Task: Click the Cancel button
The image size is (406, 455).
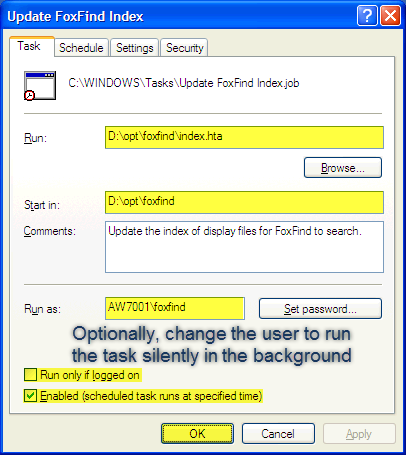Action: click(278, 433)
